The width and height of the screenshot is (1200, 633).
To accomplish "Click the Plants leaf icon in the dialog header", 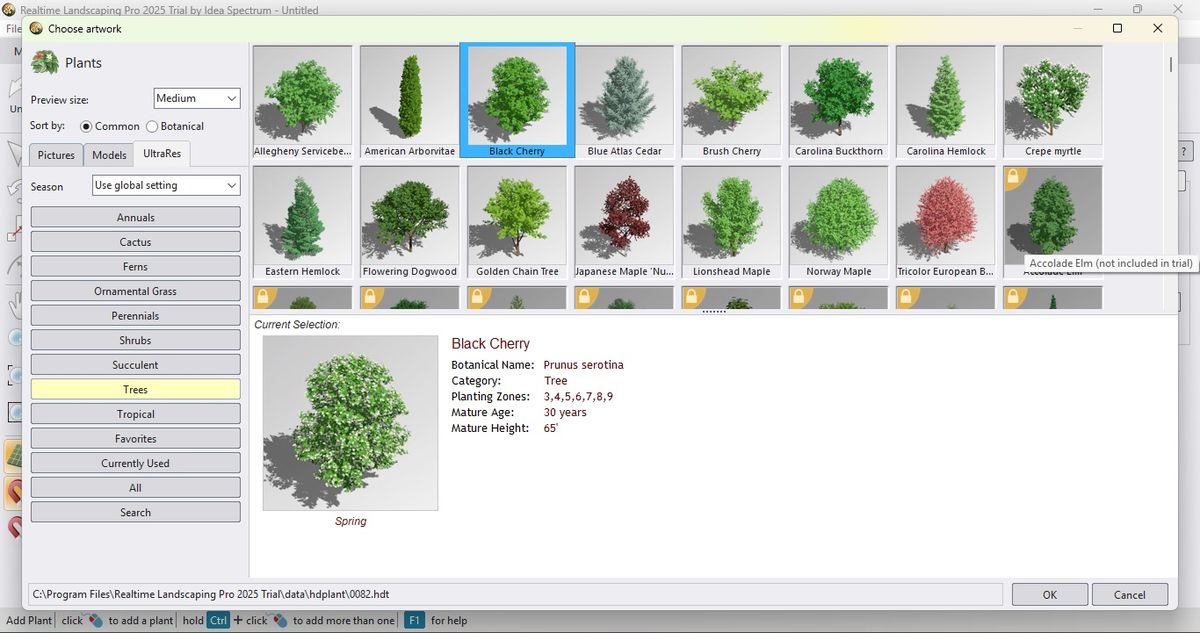I will (44, 61).
